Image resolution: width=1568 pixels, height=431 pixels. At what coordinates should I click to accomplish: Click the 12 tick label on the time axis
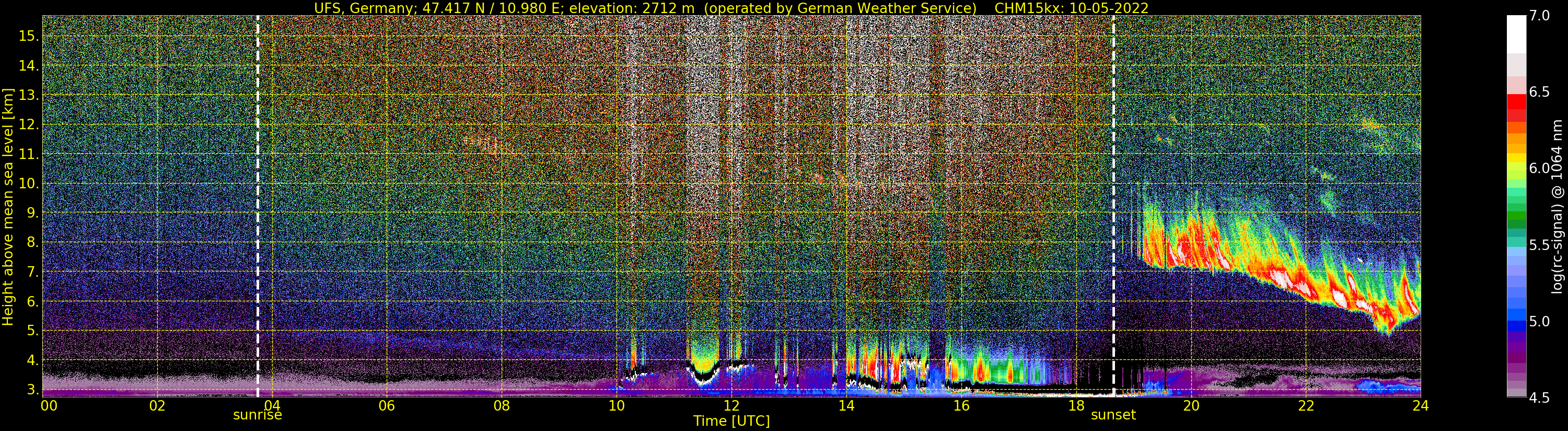(731, 405)
